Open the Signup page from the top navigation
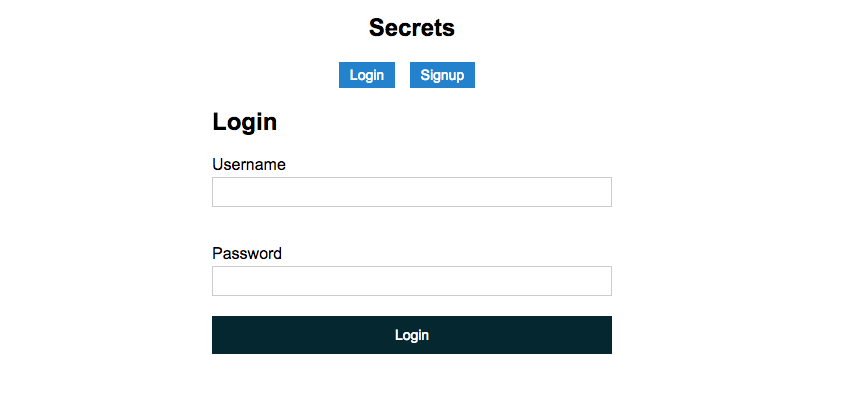The height and width of the screenshot is (413, 853). tap(442, 75)
